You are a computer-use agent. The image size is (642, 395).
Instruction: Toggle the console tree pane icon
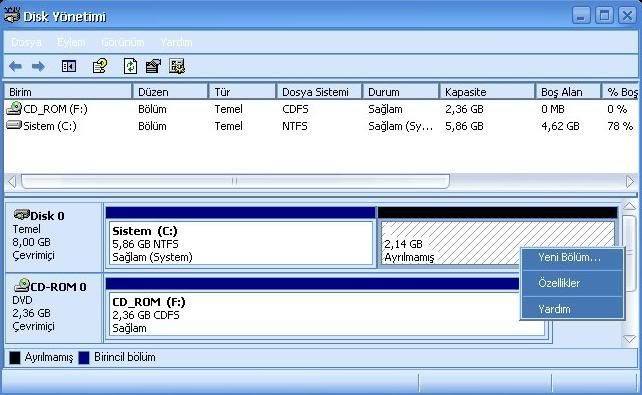(x=69, y=66)
